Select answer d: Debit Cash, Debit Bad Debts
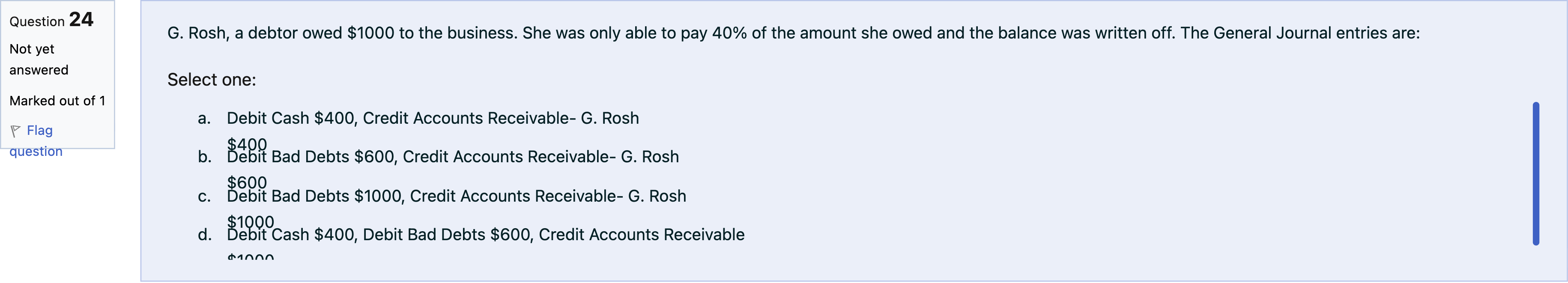The width and height of the screenshot is (1568, 283). 485,235
